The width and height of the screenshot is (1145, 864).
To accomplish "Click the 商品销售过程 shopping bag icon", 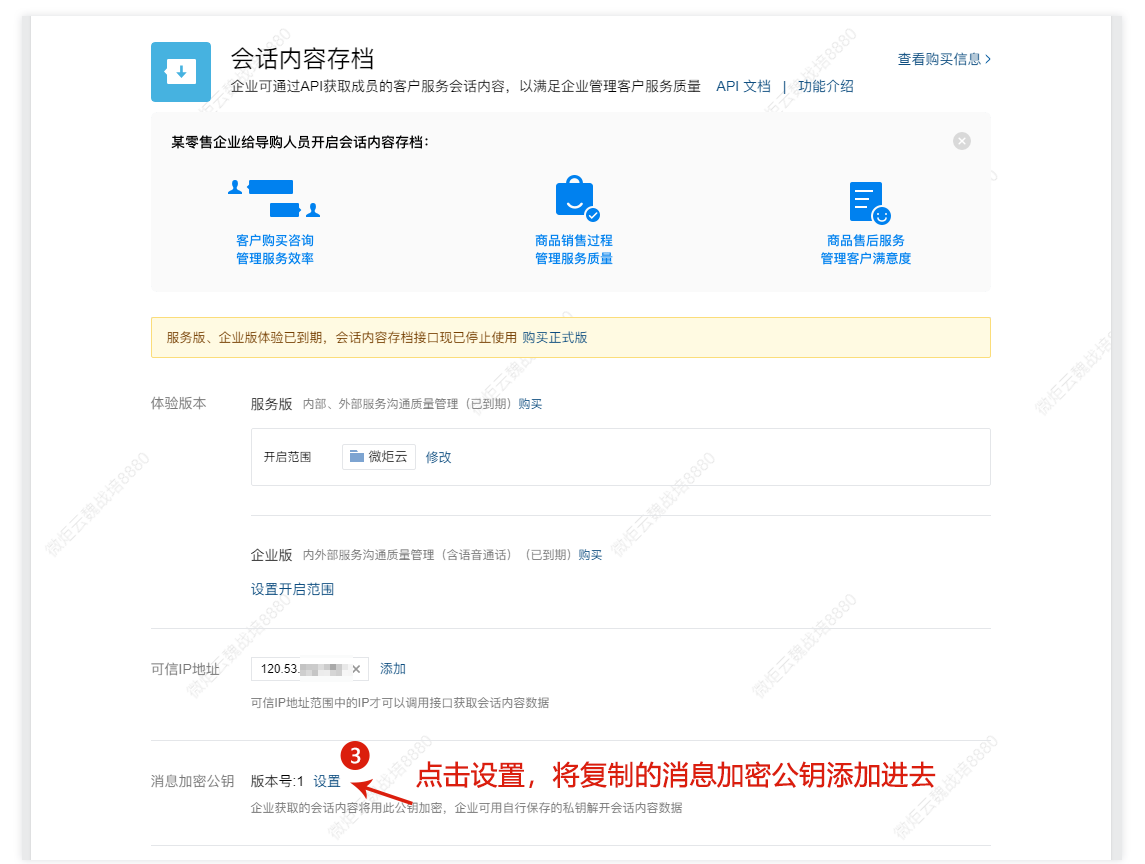I will 576,198.
